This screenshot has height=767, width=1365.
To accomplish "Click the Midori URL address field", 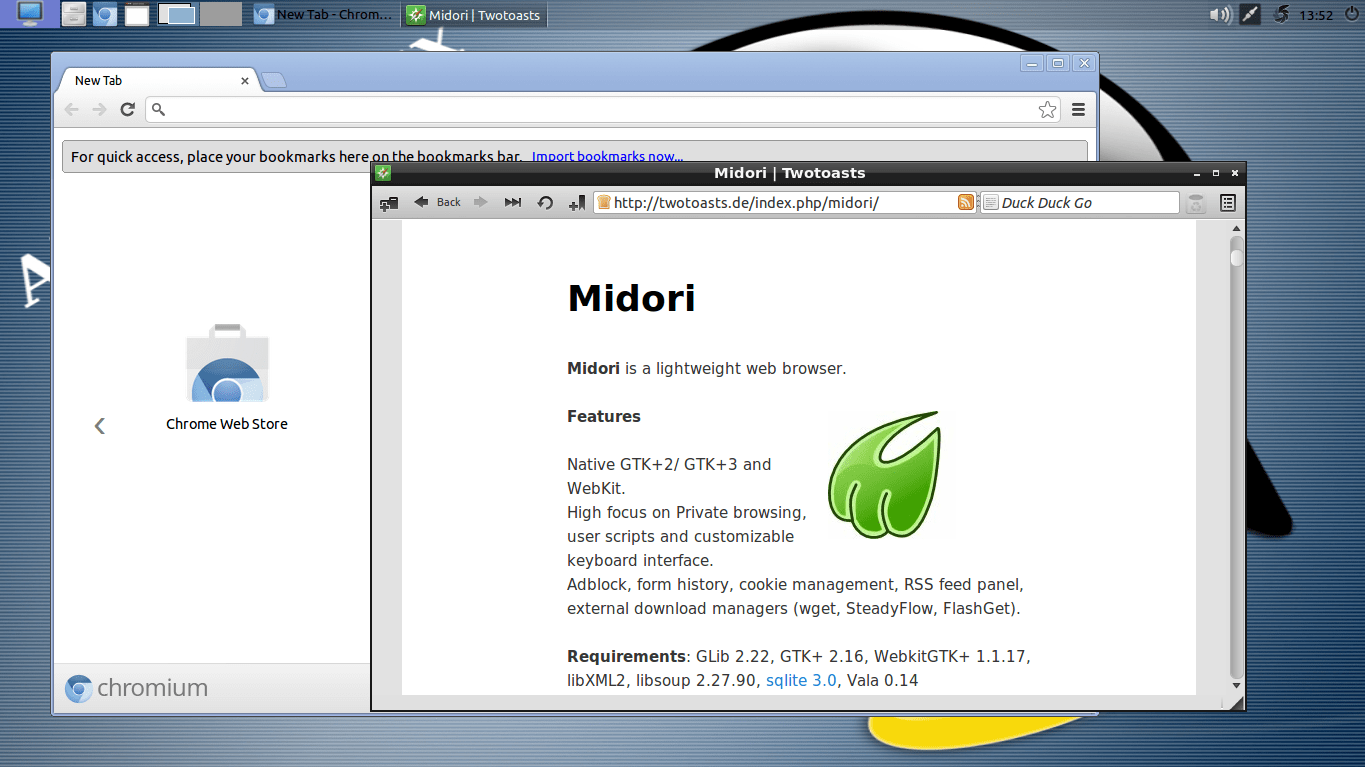I will [x=785, y=202].
